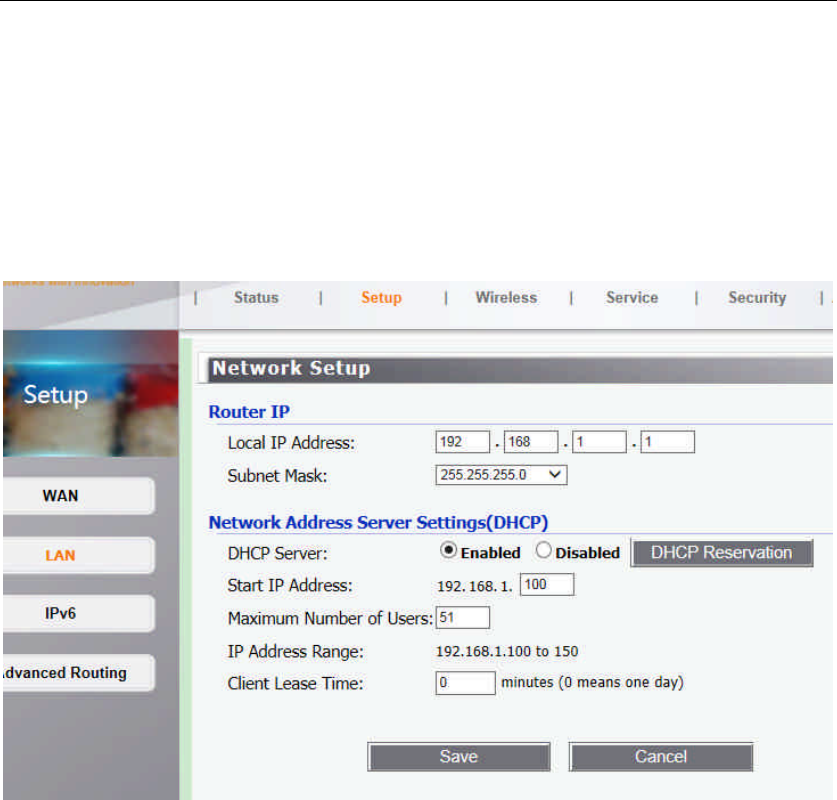Focus the third Local IP octet field
Image resolution: width=837 pixels, height=800 pixels.
[x=599, y=442]
